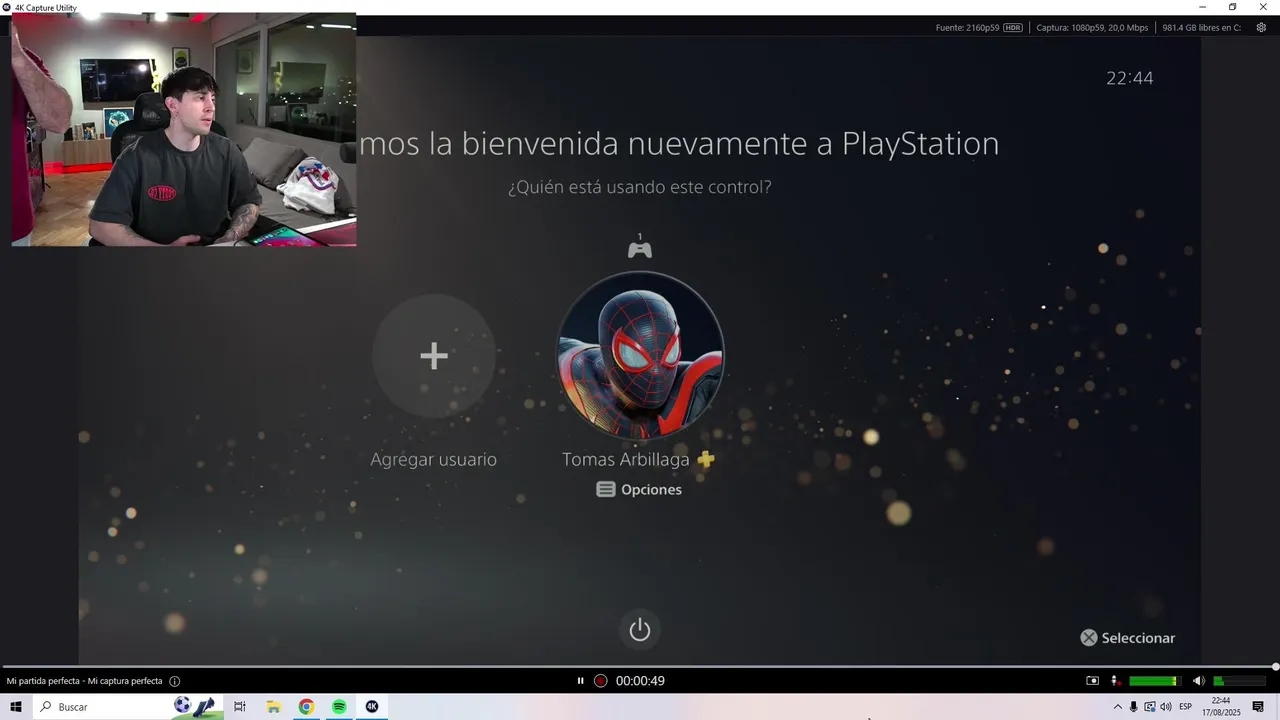Open Task View on the taskbar
1280x720 pixels.
[x=240, y=707]
